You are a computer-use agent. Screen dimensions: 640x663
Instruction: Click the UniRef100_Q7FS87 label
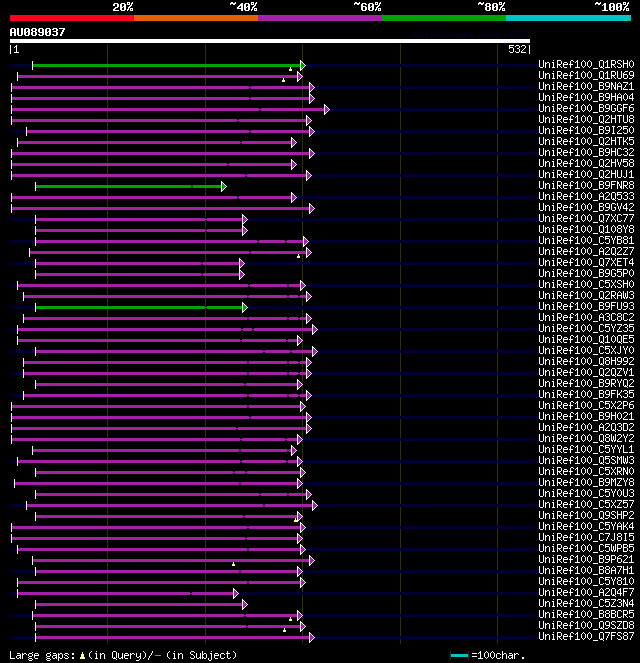[586, 636]
